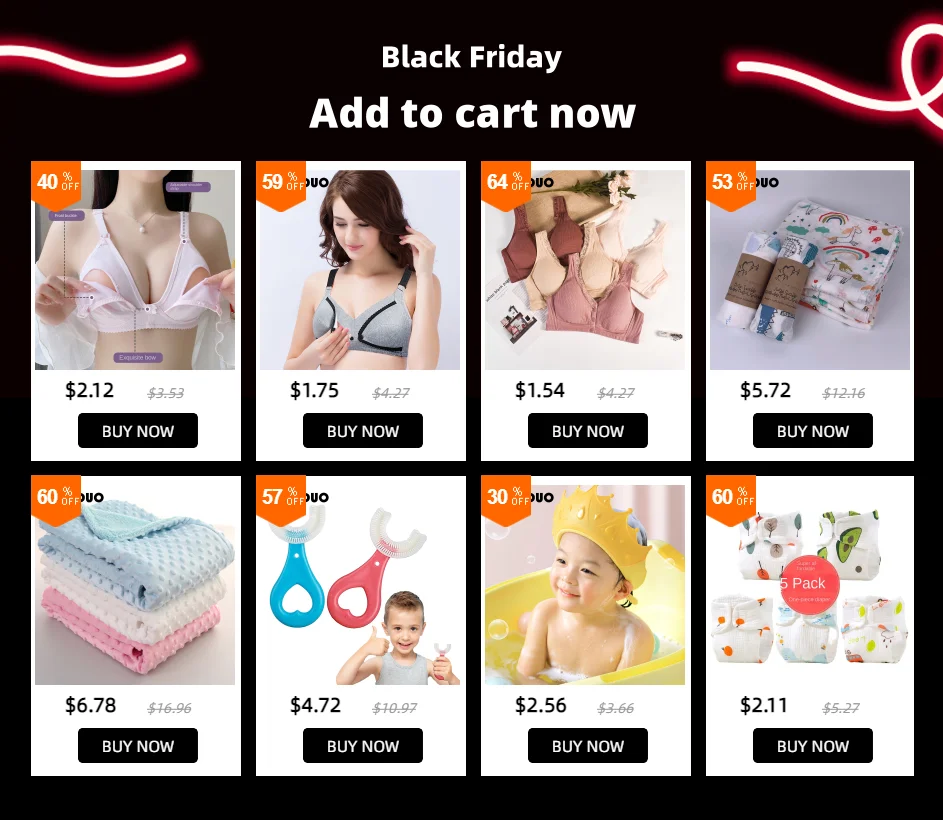Viewport: 943px width, 820px height.
Task: Buy the $4.72 U-shaped toothbrush
Action: tap(363, 745)
